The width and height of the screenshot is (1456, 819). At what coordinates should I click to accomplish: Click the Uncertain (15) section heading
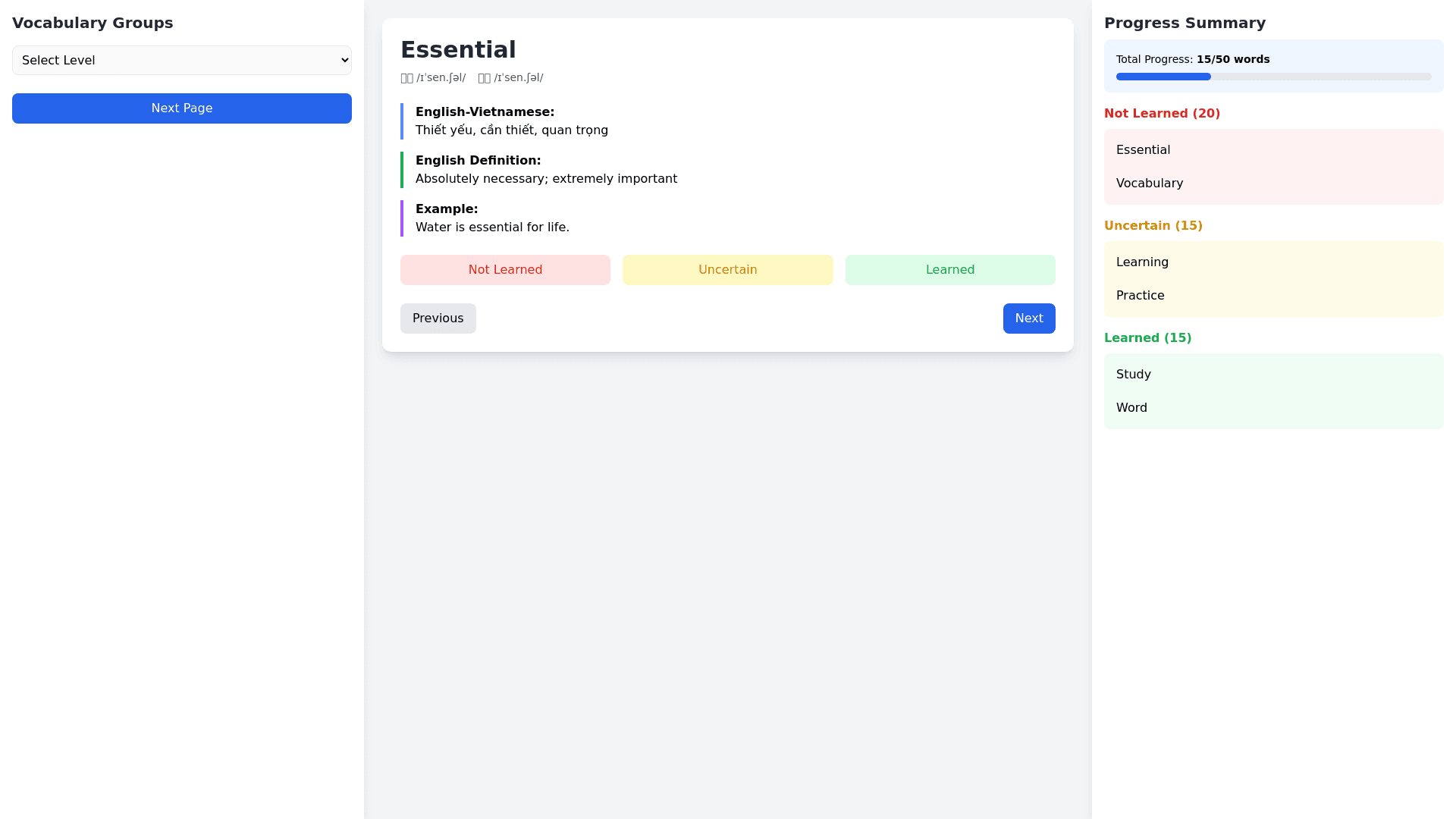(1153, 225)
